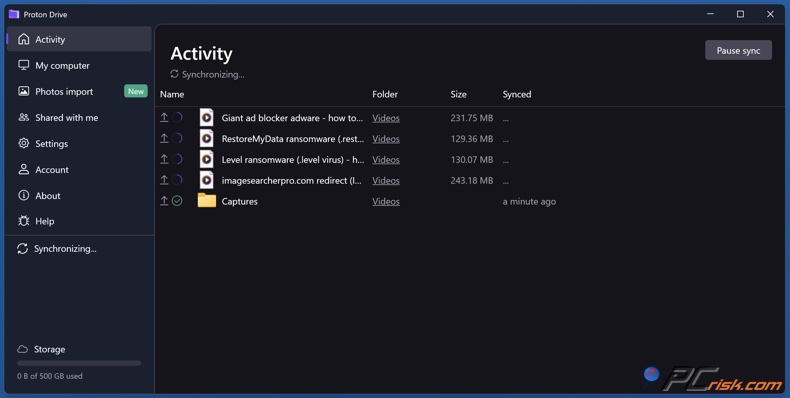Open Videos link for Giant ad blocker

tap(386, 118)
